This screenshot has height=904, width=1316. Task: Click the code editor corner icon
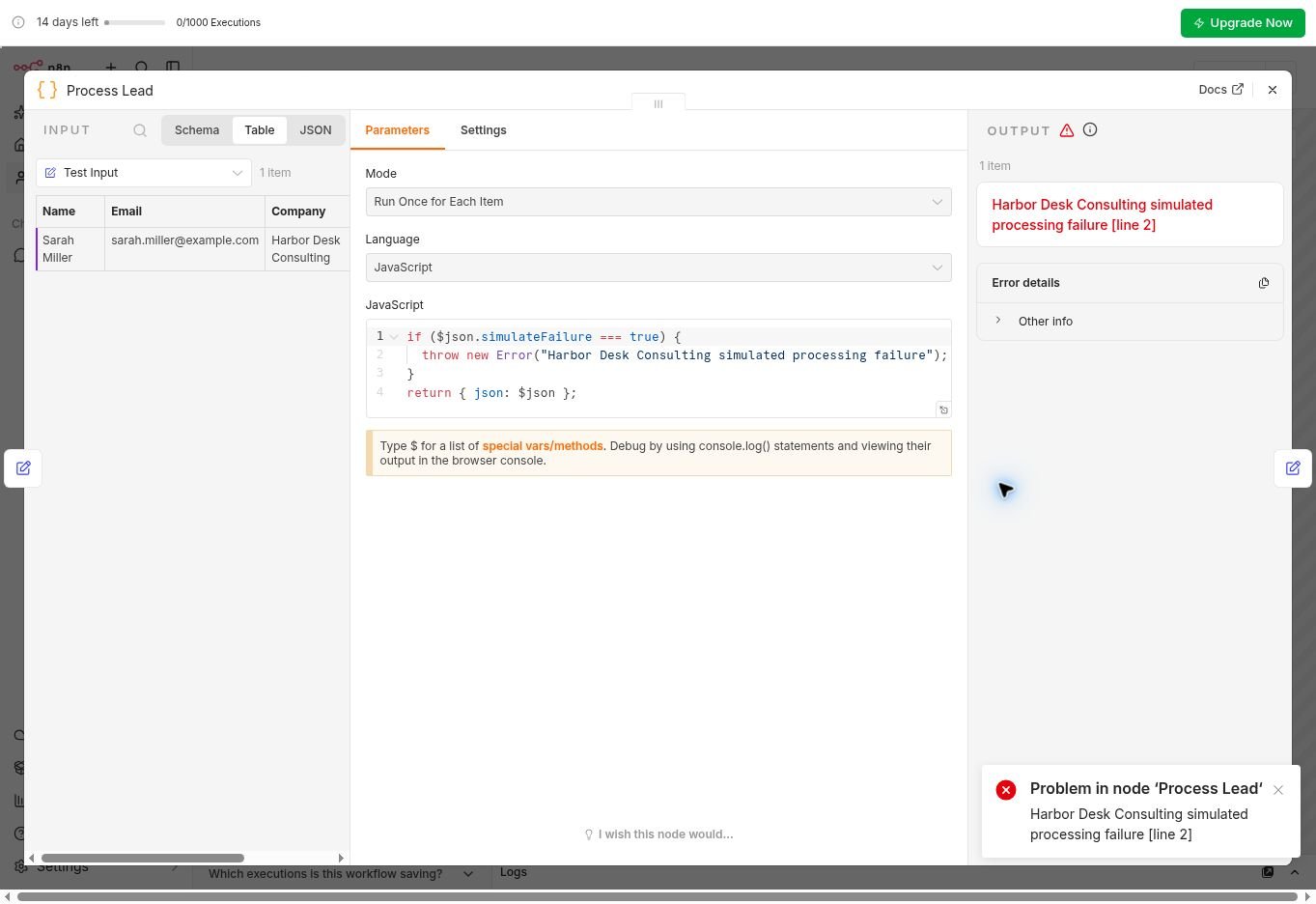pyautogui.click(x=943, y=410)
